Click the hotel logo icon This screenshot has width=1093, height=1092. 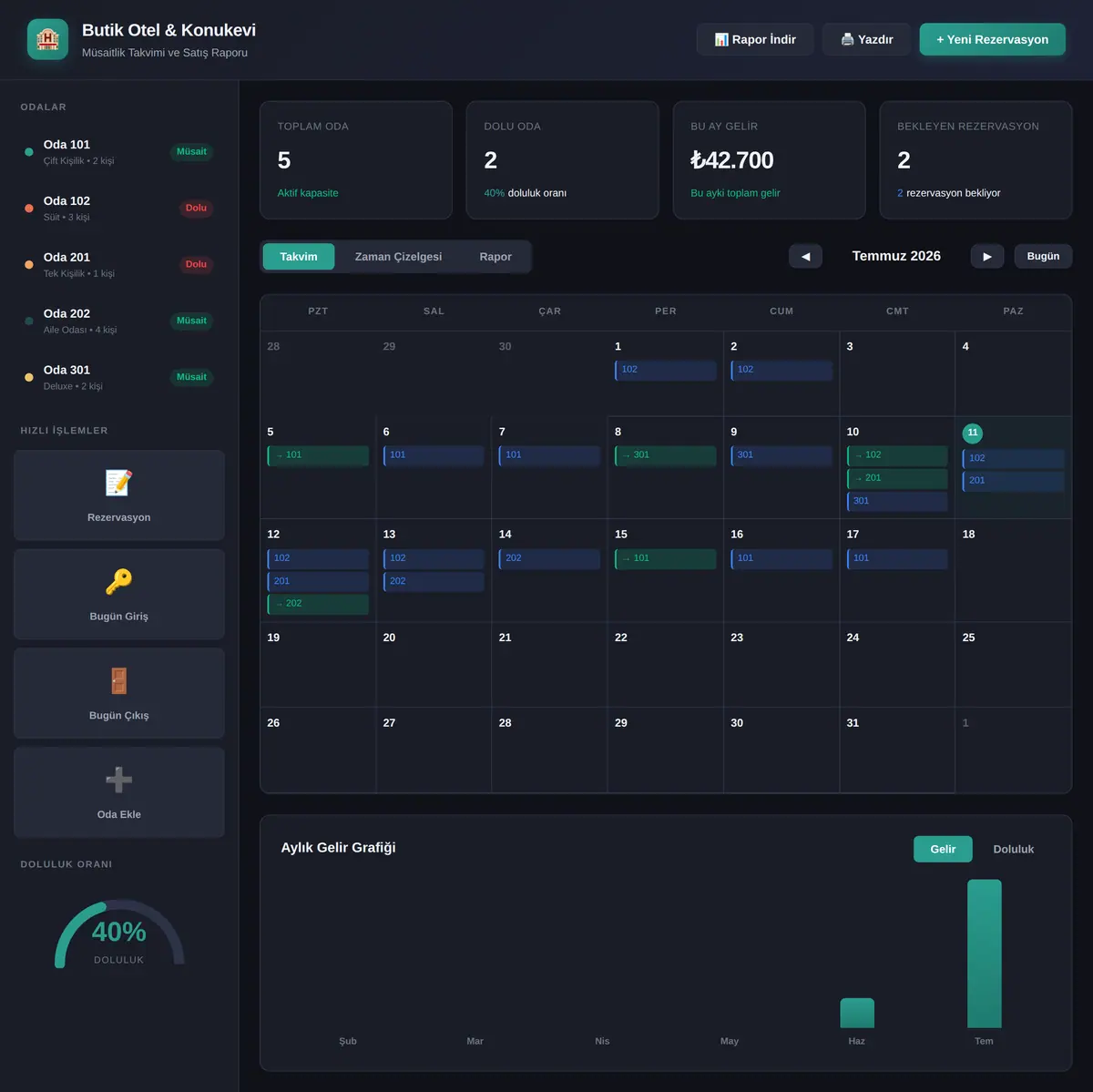point(47,39)
